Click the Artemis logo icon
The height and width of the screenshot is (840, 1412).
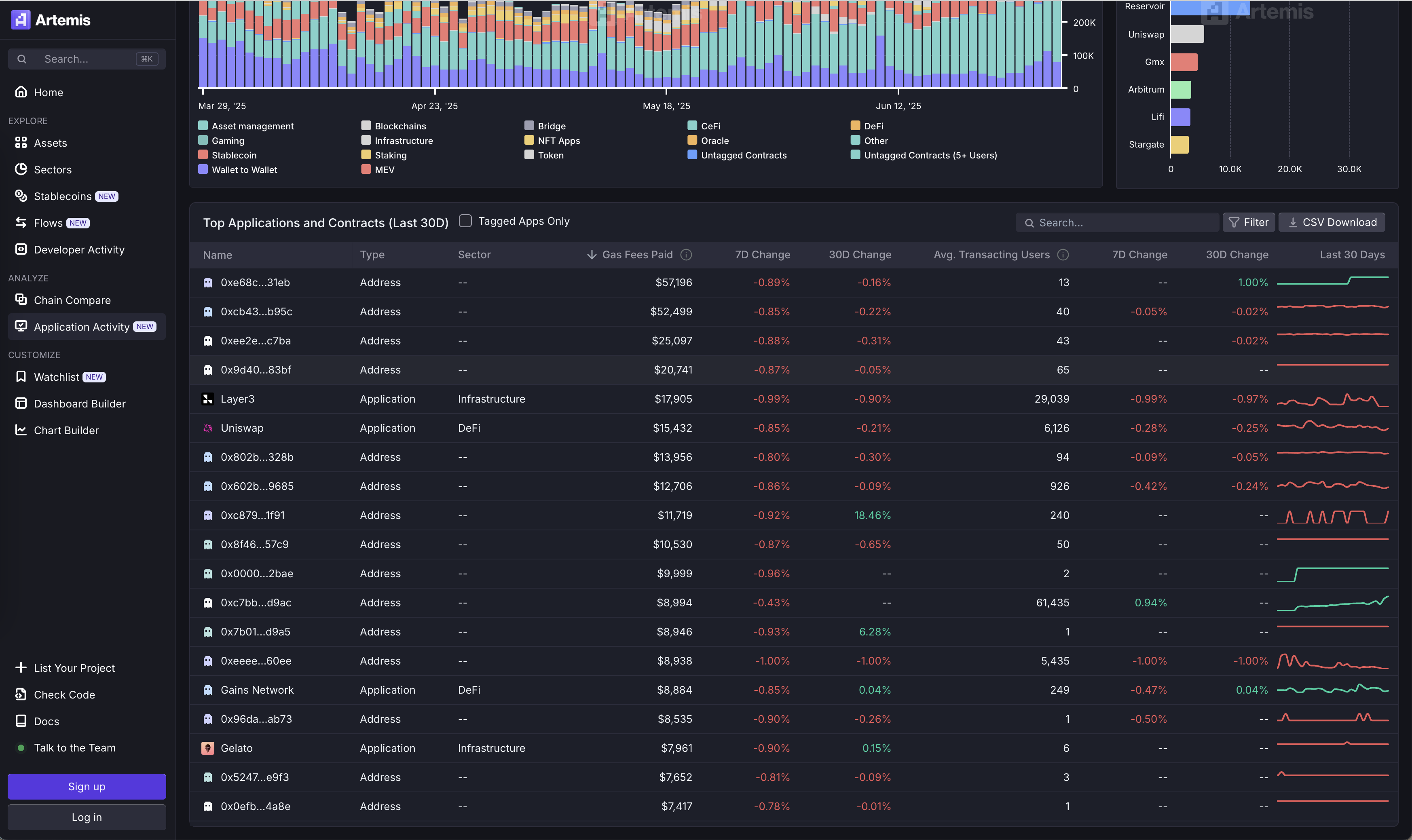point(21,20)
